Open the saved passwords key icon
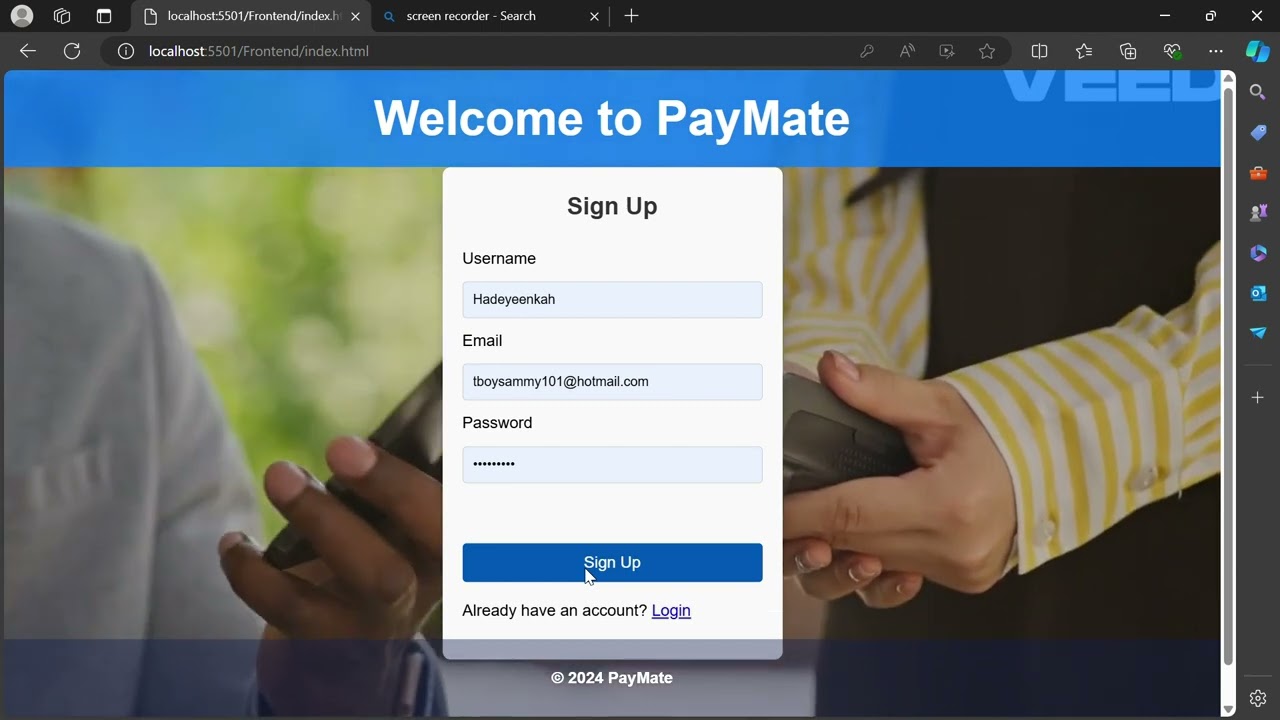The width and height of the screenshot is (1280, 720). [x=867, y=51]
